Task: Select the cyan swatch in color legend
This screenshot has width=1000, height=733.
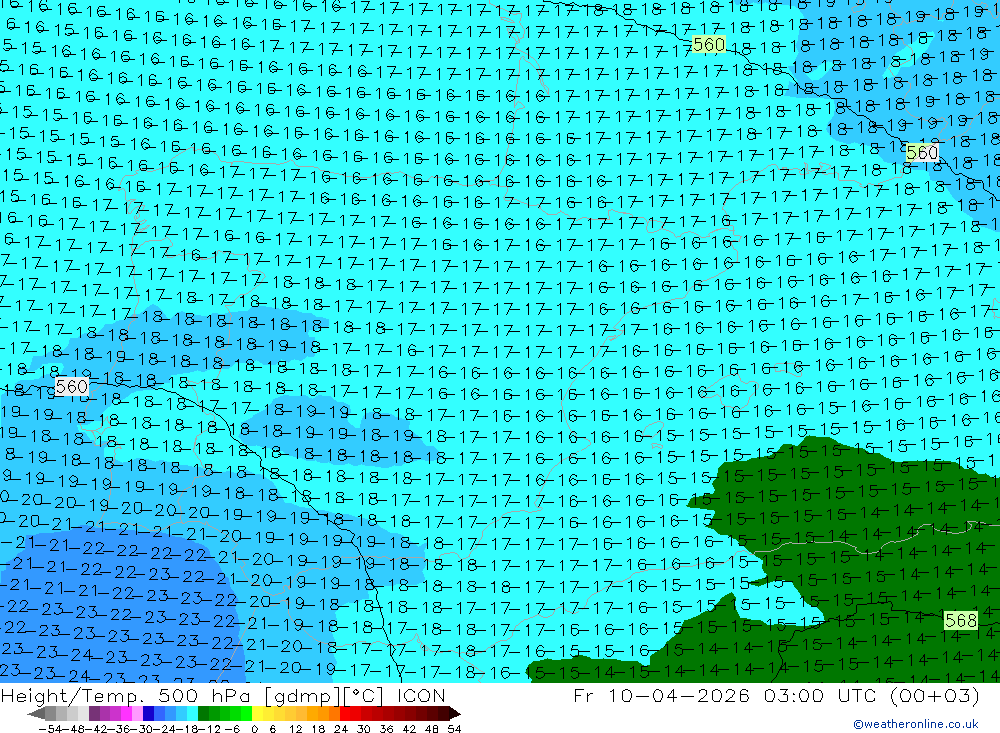Action: [192, 713]
